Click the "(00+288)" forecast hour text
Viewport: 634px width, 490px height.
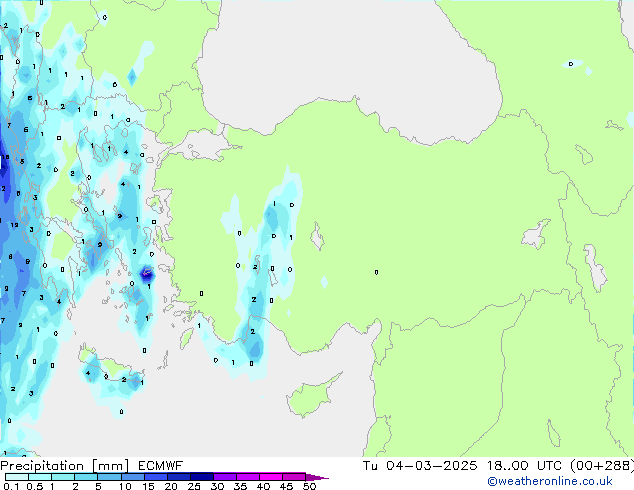tap(602, 466)
